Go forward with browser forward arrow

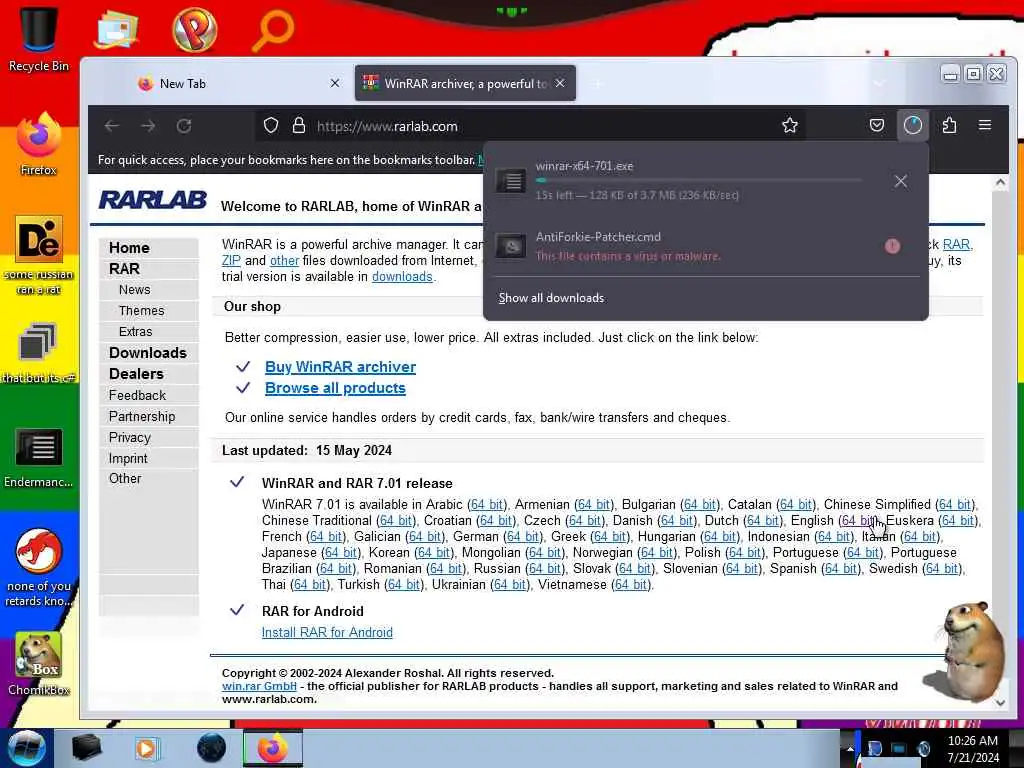click(148, 126)
